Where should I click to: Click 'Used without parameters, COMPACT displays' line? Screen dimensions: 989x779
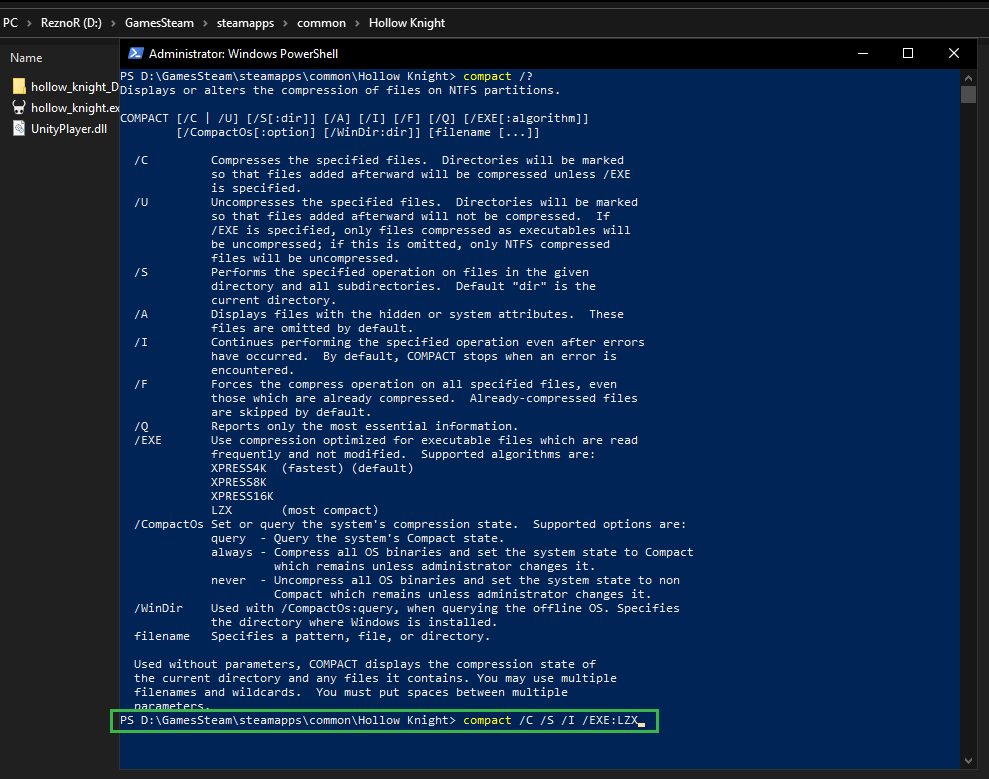[x=365, y=664]
